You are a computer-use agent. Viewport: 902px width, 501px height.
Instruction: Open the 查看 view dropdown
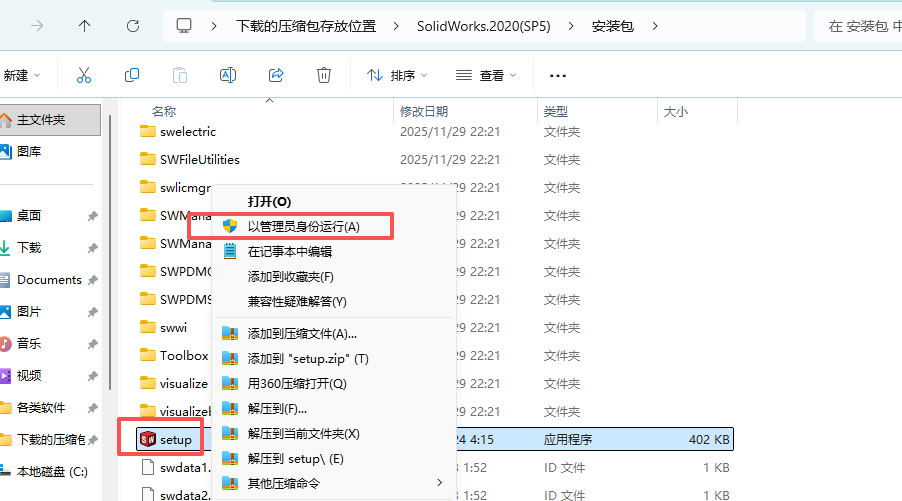pyautogui.click(x=486, y=75)
